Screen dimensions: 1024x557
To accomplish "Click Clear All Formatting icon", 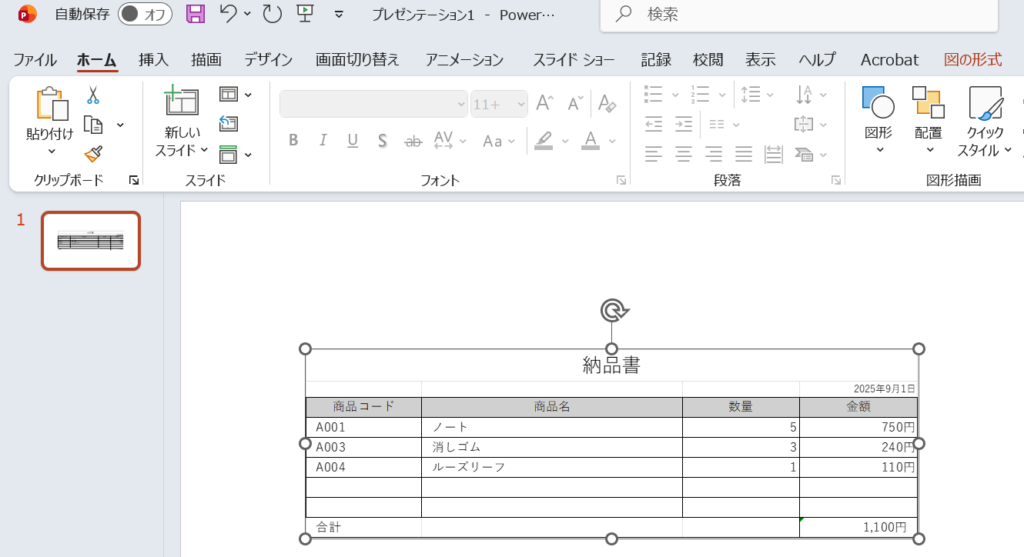I will 607,104.
